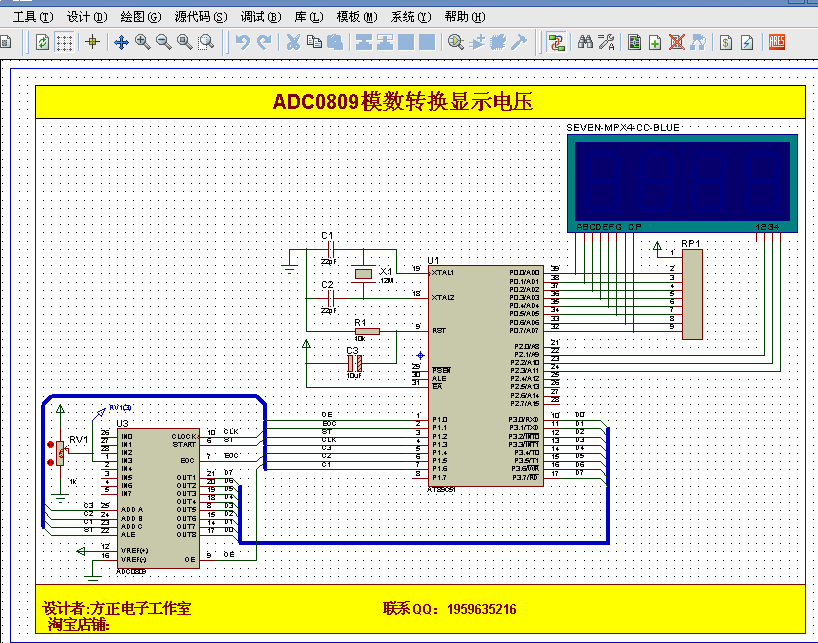This screenshot has width=818, height=643.
Task: Open the 模板(M) menu
Action: [x=357, y=17]
